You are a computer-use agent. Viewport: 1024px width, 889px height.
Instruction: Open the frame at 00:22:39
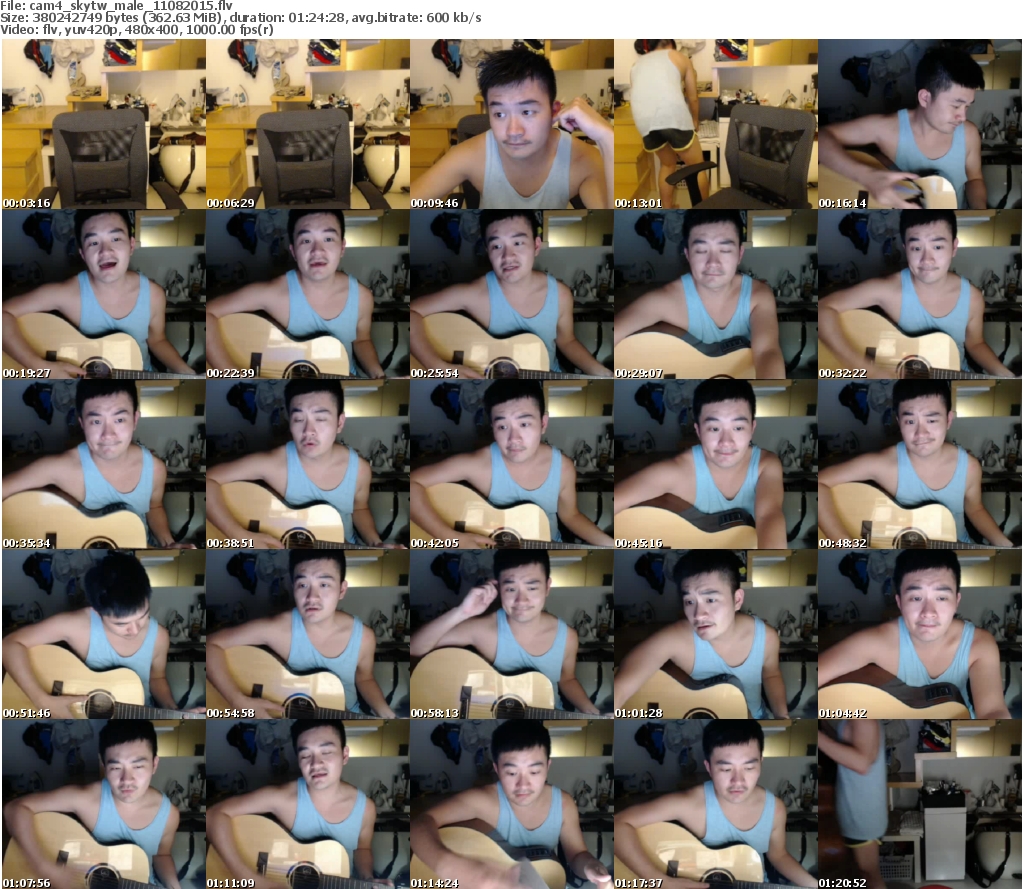pyautogui.click(x=308, y=294)
